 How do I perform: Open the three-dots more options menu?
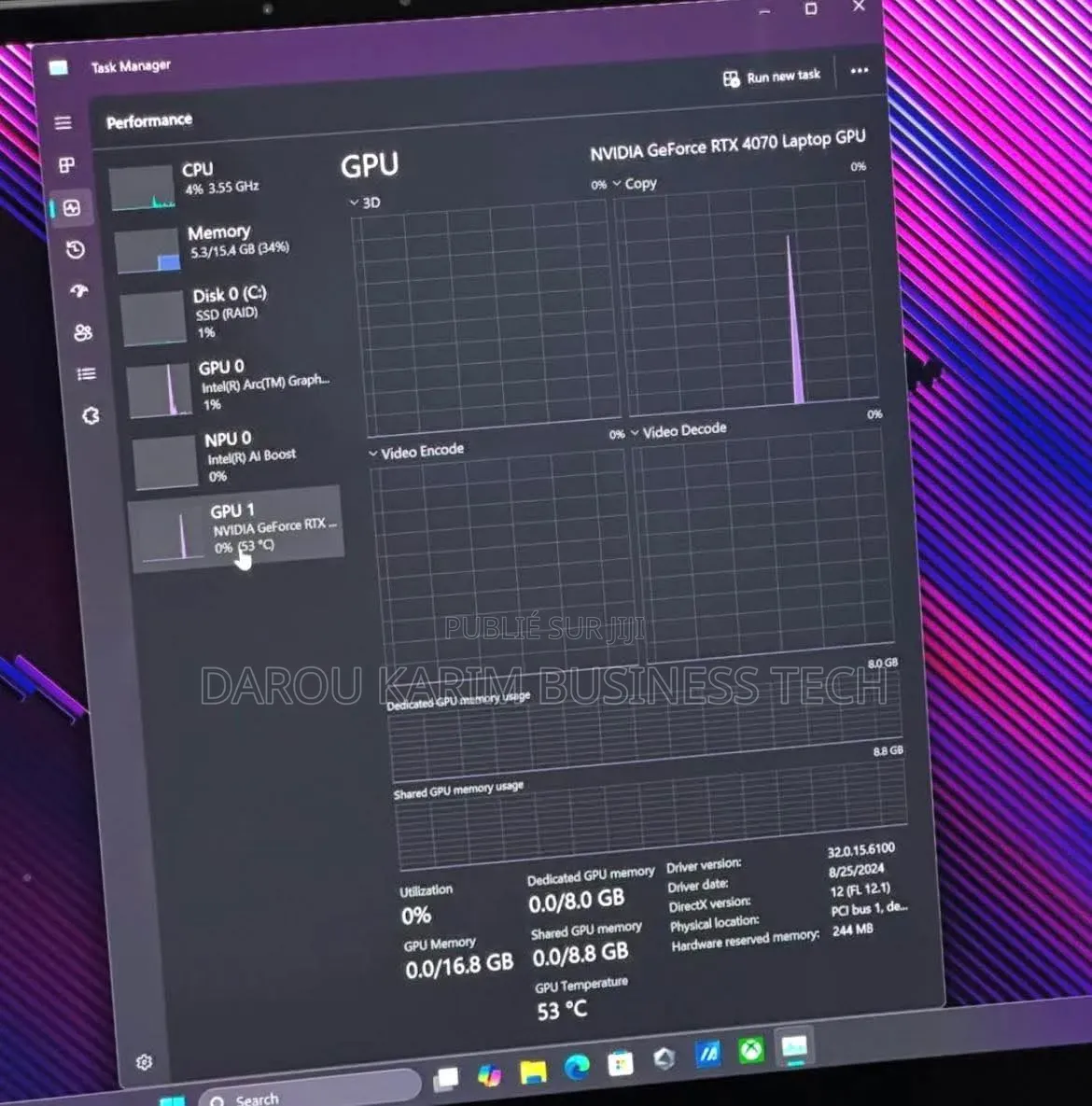tap(860, 71)
